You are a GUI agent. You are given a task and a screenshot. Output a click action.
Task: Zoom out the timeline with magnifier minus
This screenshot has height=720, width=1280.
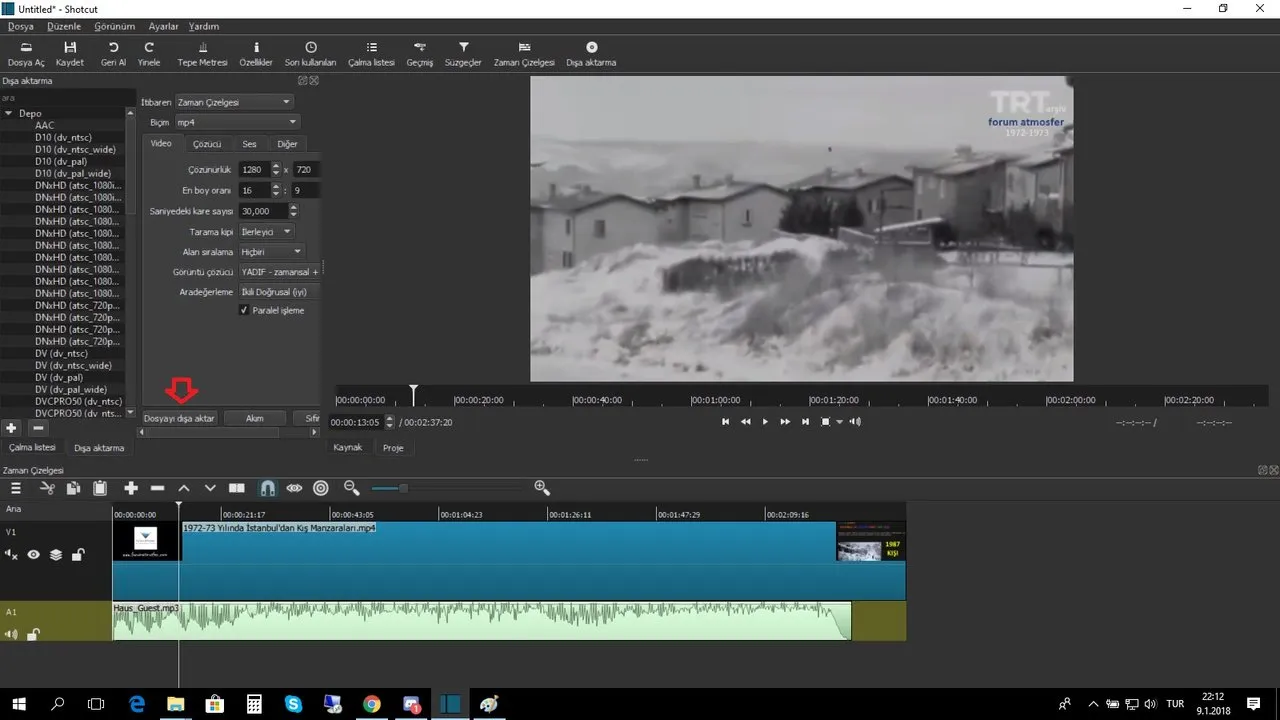pos(351,488)
